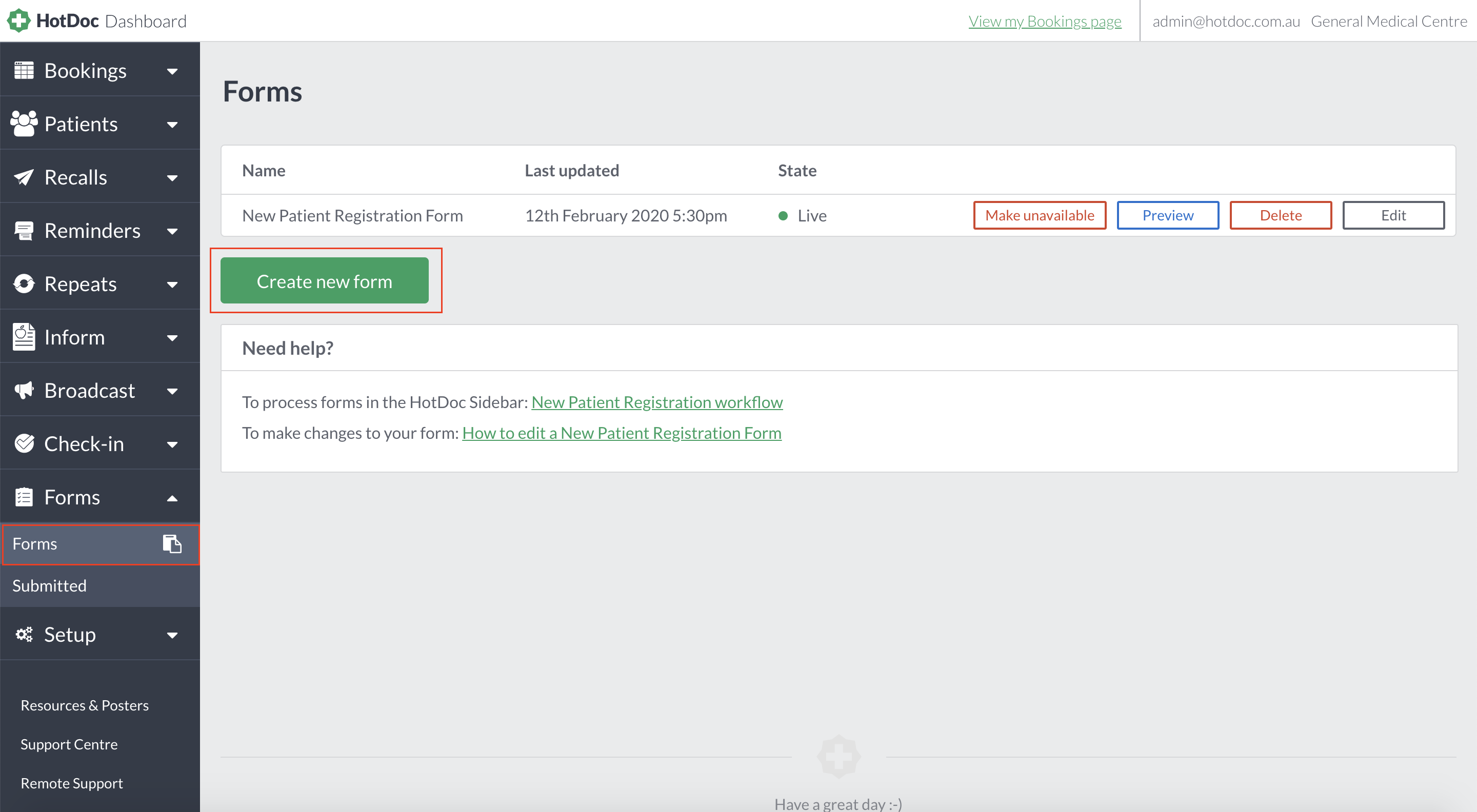Click New Patient Registration Form name cell

click(x=353, y=215)
